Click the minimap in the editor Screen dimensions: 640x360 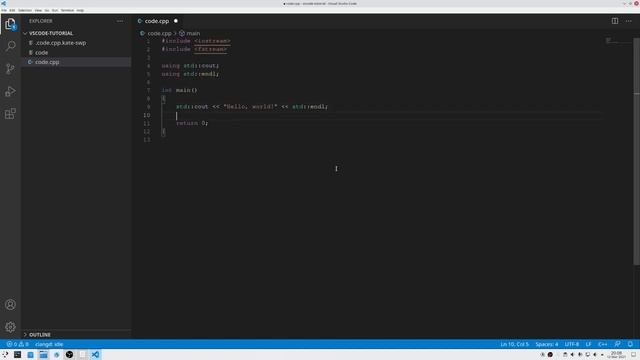[618, 41]
